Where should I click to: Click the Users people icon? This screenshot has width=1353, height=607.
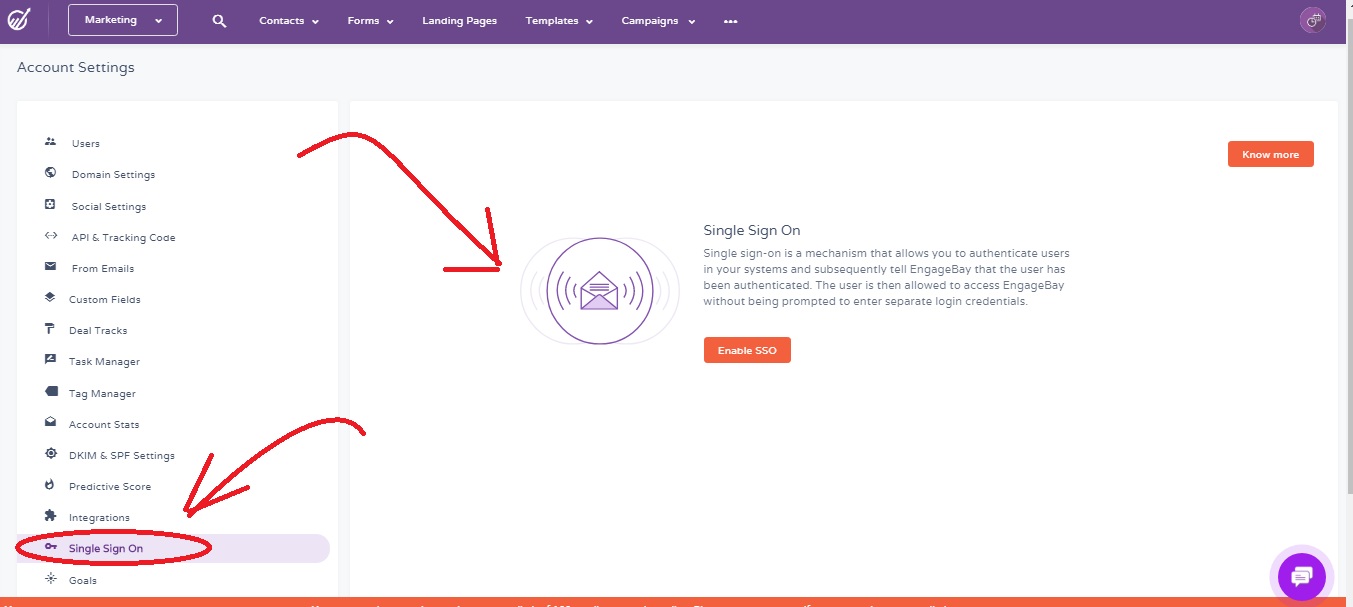click(x=51, y=143)
